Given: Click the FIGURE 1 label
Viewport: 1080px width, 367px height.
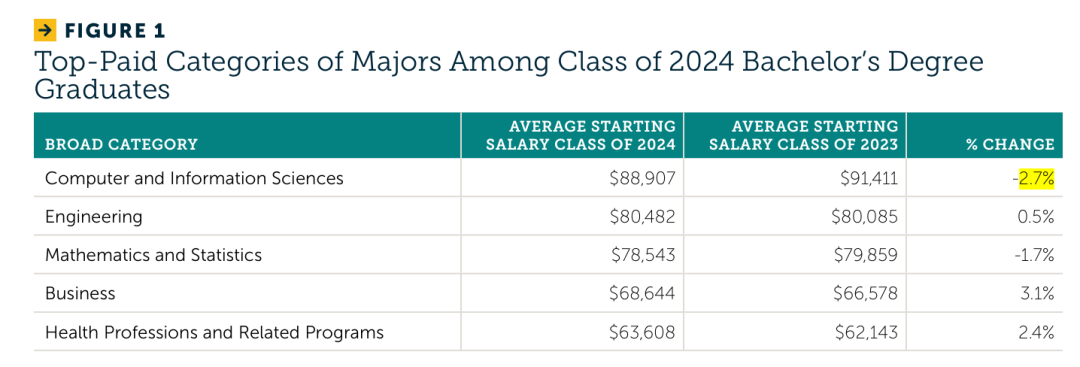Looking at the screenshot, I should coord(114,31).
